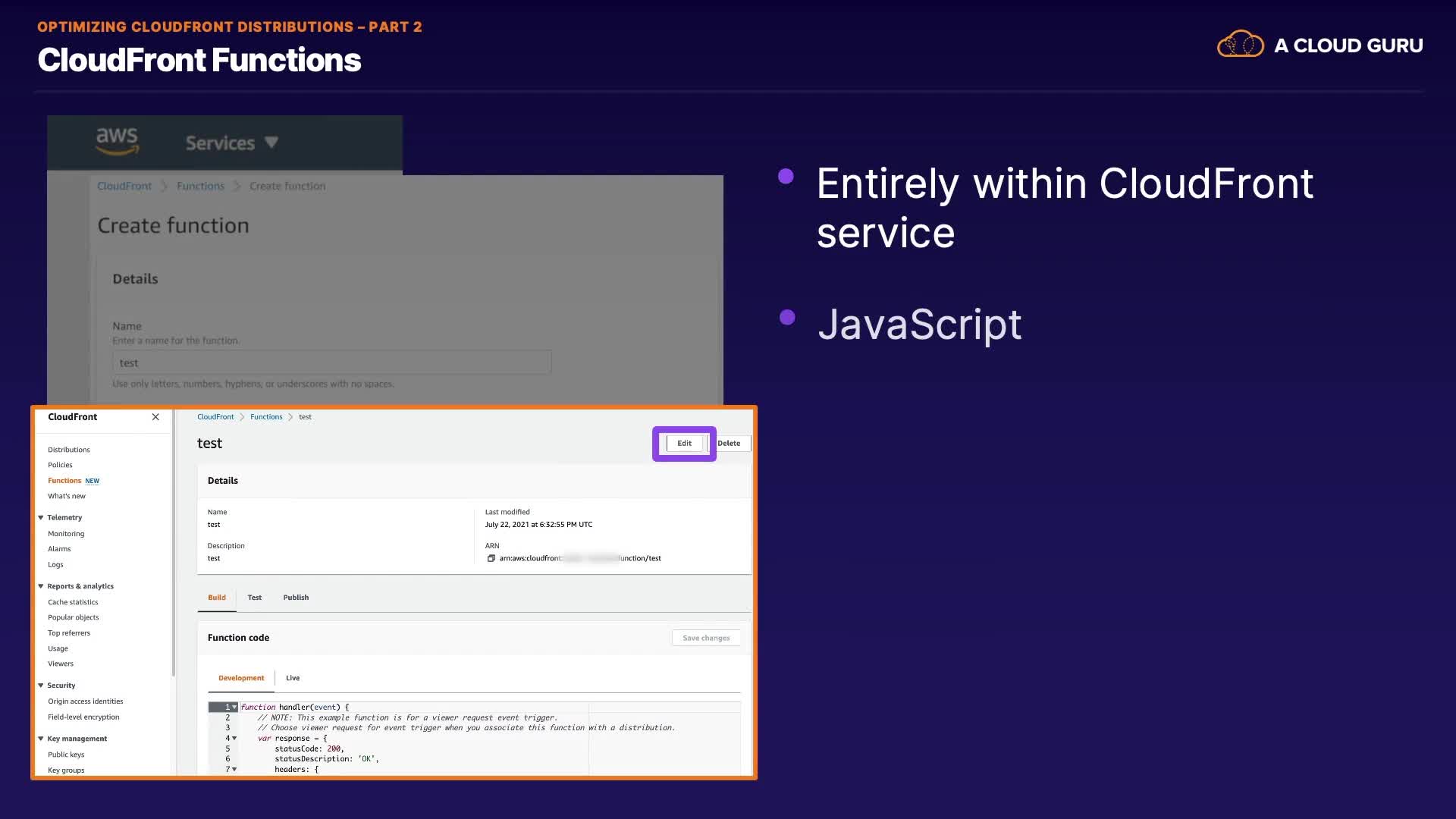
Task: Open Functions link in sidebar
Action: (64, 481)
